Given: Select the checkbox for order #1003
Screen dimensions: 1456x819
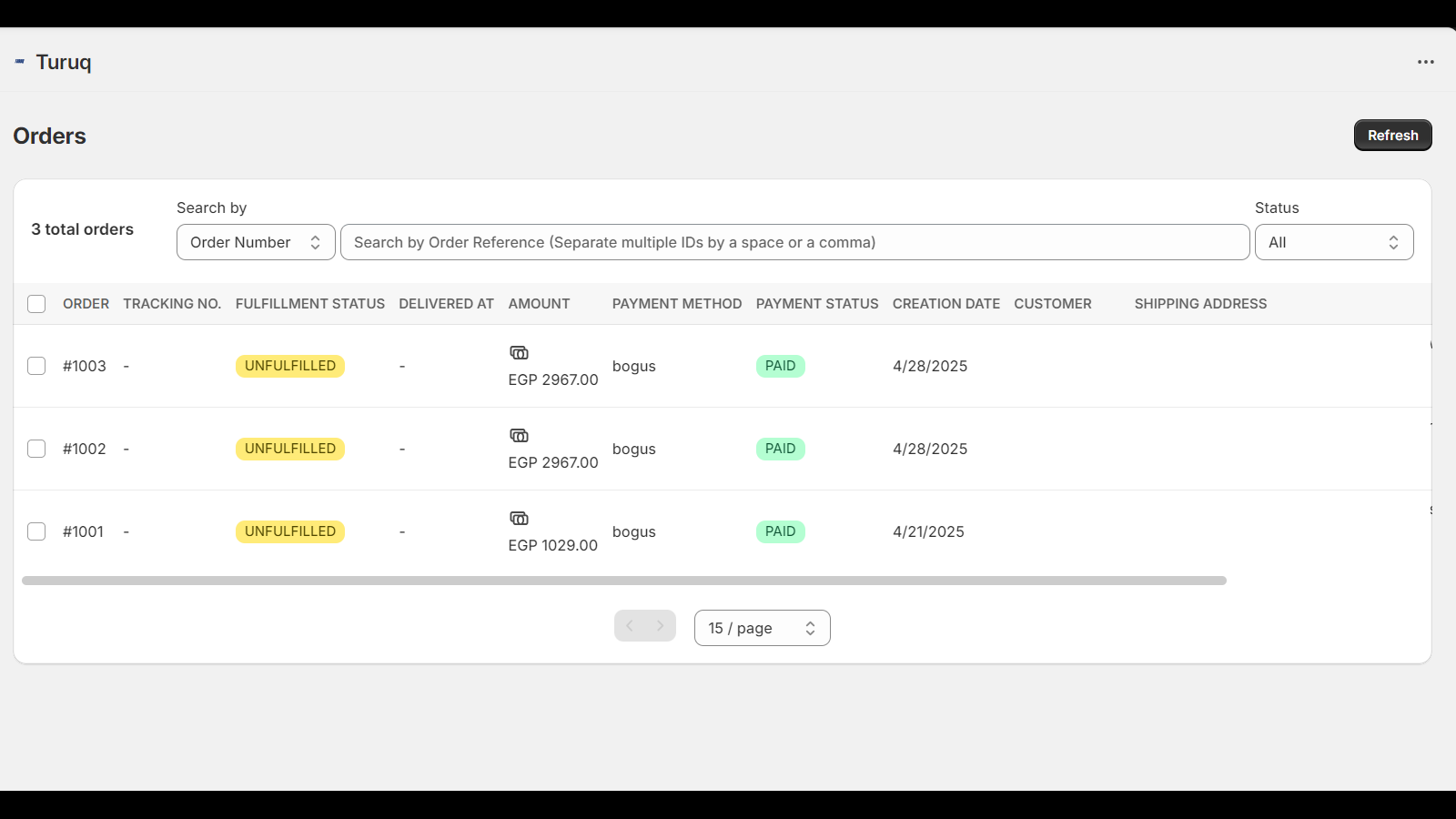Looking at the screenshot, I should click(36, 366).
